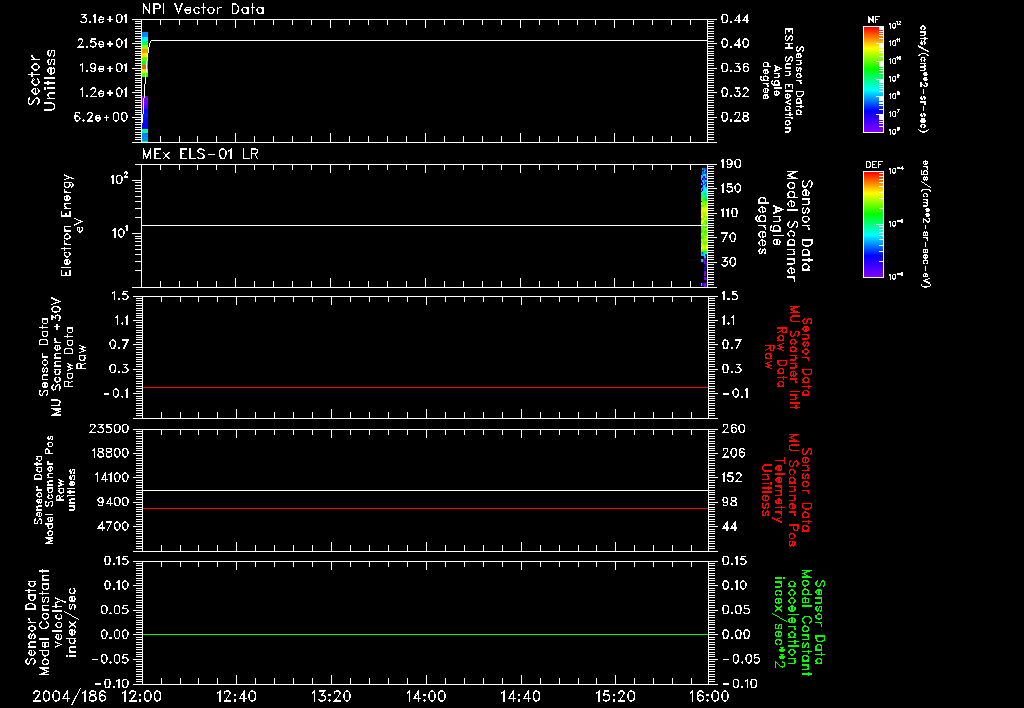Screen dimensions: 1024x708
Task: Click the 15:20 time axis label
Action: pyautogui.click(x=615, y=696)
